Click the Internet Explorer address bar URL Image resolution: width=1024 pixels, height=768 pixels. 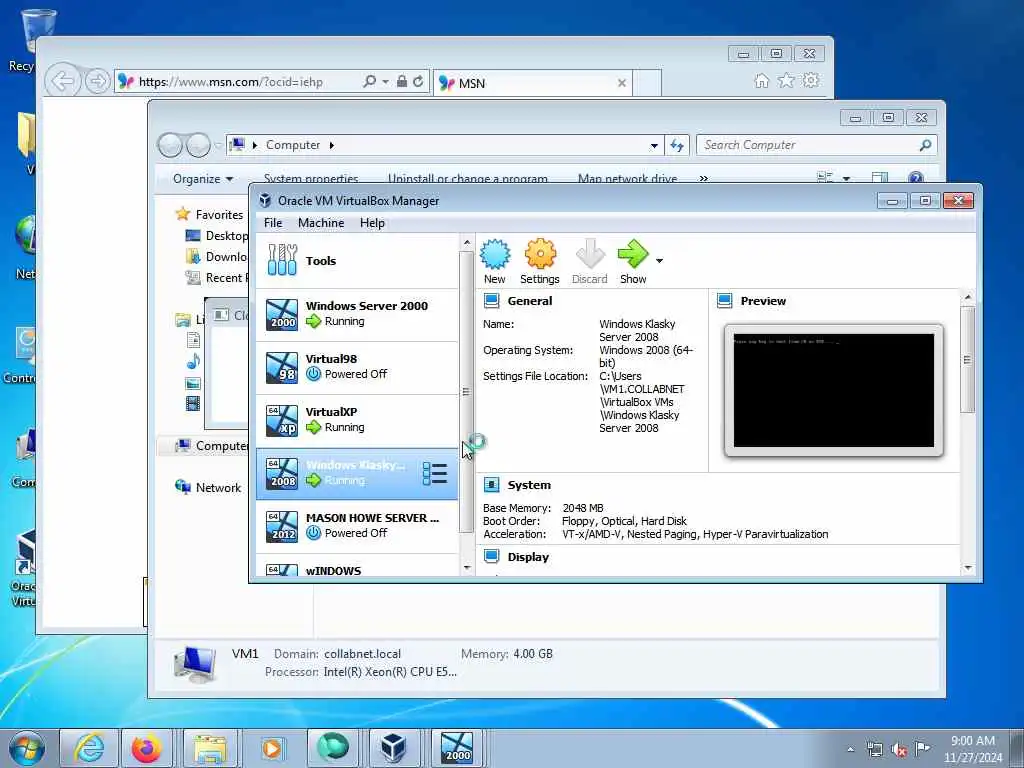[231, 82]
